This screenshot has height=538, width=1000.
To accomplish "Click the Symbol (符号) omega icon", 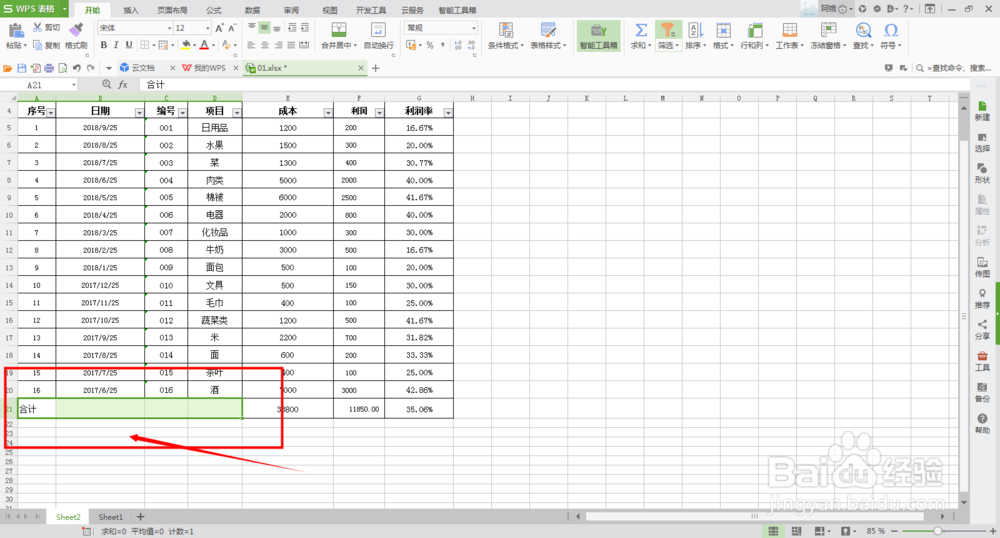I will coord(891,30).
